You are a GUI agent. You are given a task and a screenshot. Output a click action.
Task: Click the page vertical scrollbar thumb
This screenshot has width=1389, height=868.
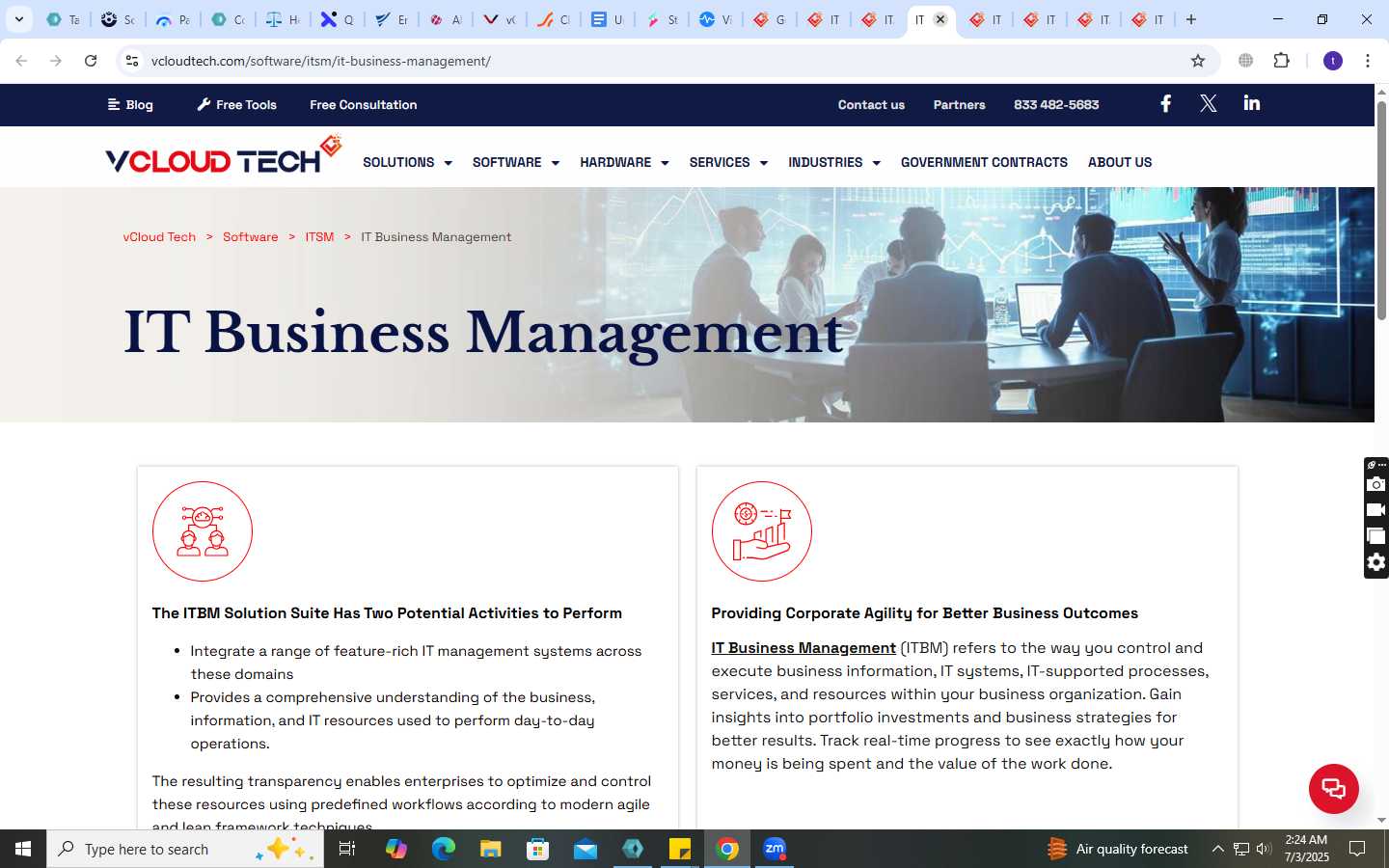click(x=1381, y=209)
